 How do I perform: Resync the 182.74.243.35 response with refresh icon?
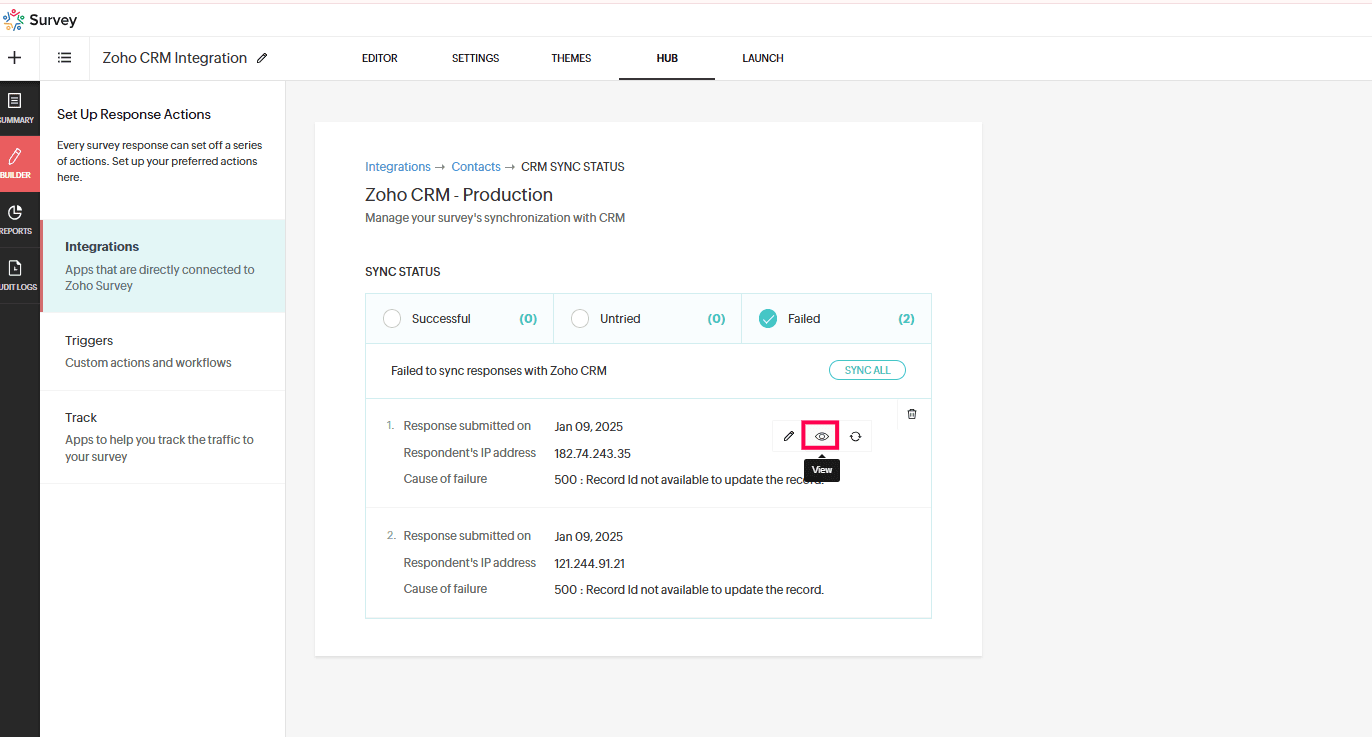[x=855, y=436]
